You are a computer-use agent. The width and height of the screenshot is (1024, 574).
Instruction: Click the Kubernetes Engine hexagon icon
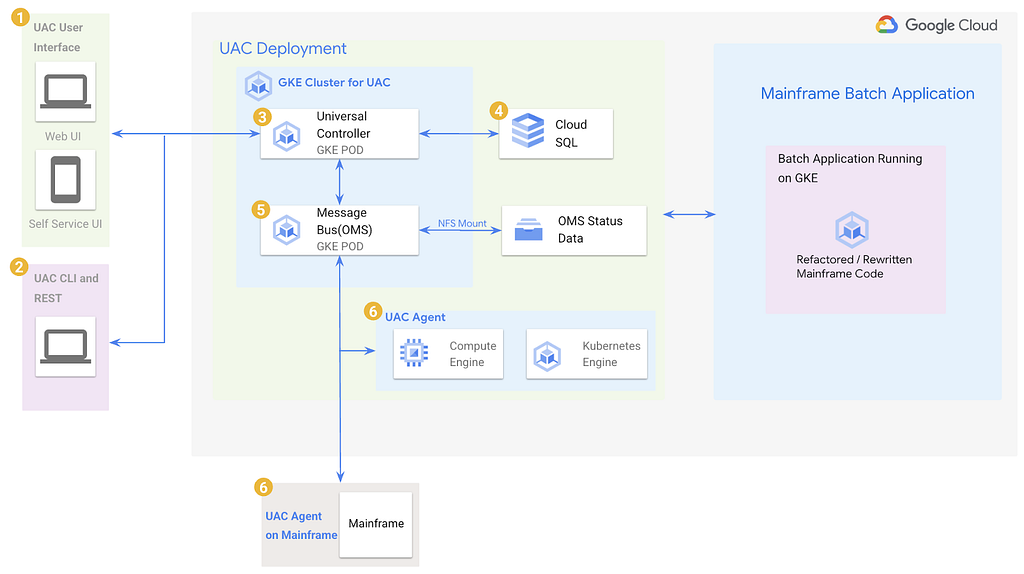click(x=547, y=356)
